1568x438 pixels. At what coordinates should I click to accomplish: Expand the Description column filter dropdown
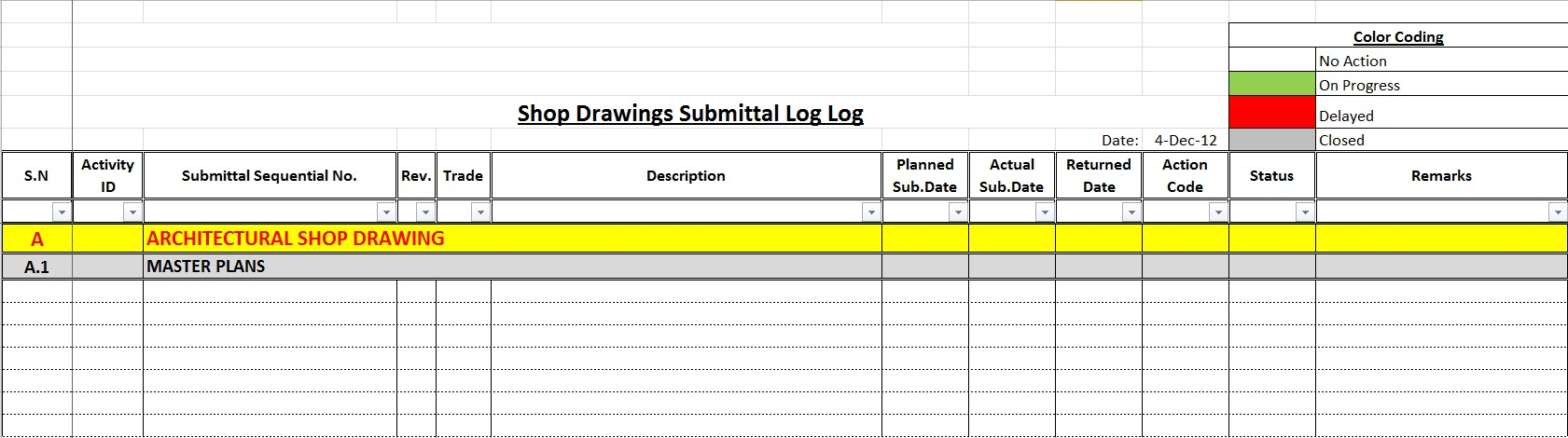click(x=871, y=212)
